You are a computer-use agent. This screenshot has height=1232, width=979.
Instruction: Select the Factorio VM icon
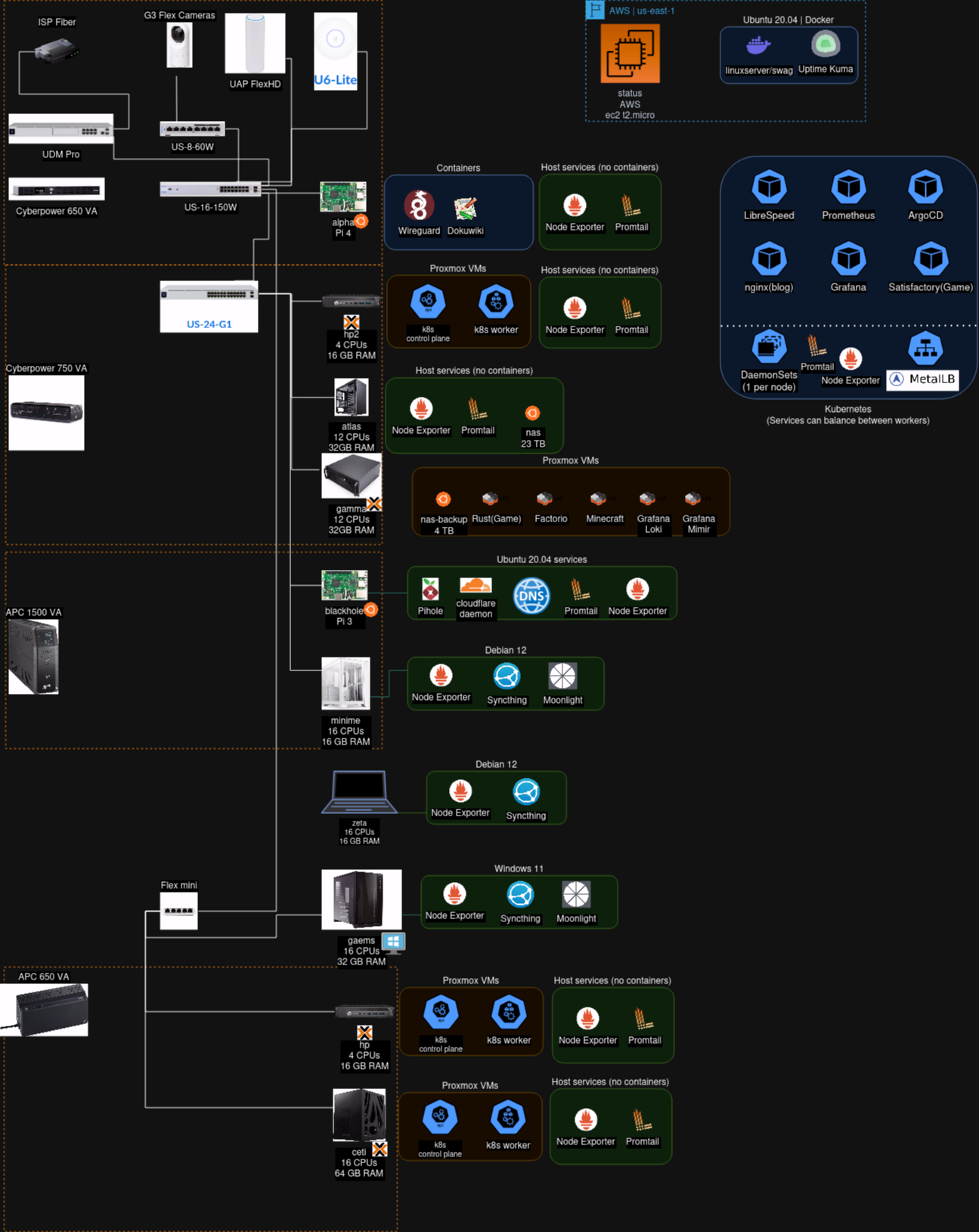coord(545,498)
